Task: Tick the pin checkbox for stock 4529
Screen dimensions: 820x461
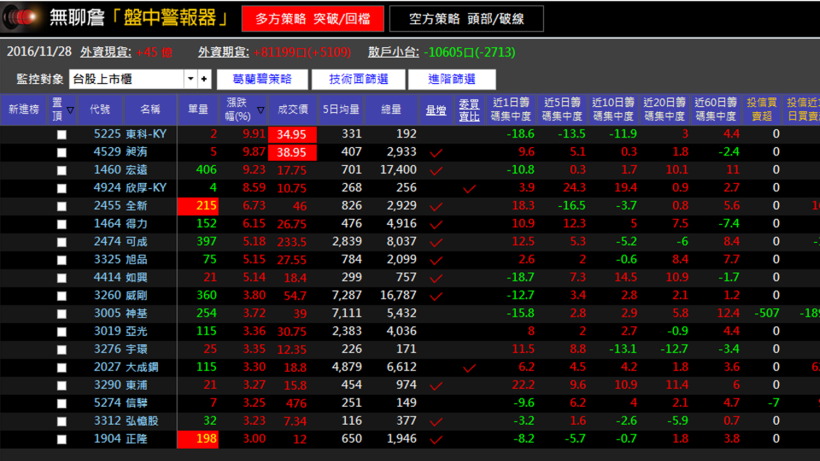Action: point(62,153)
